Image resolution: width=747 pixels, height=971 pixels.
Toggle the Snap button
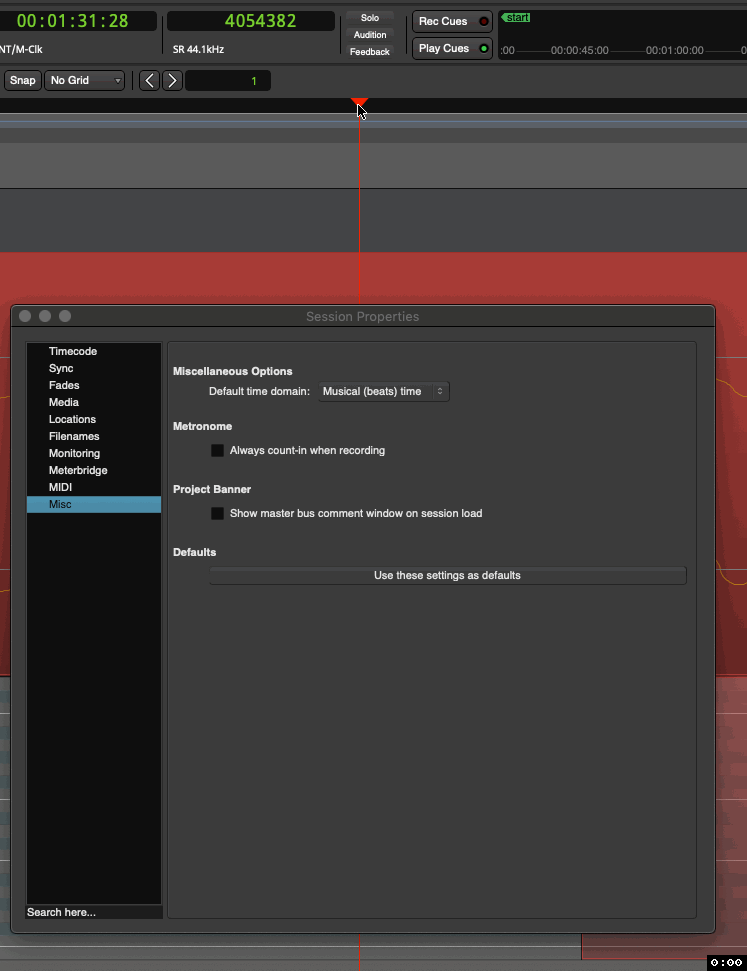[x=22, y=81]
